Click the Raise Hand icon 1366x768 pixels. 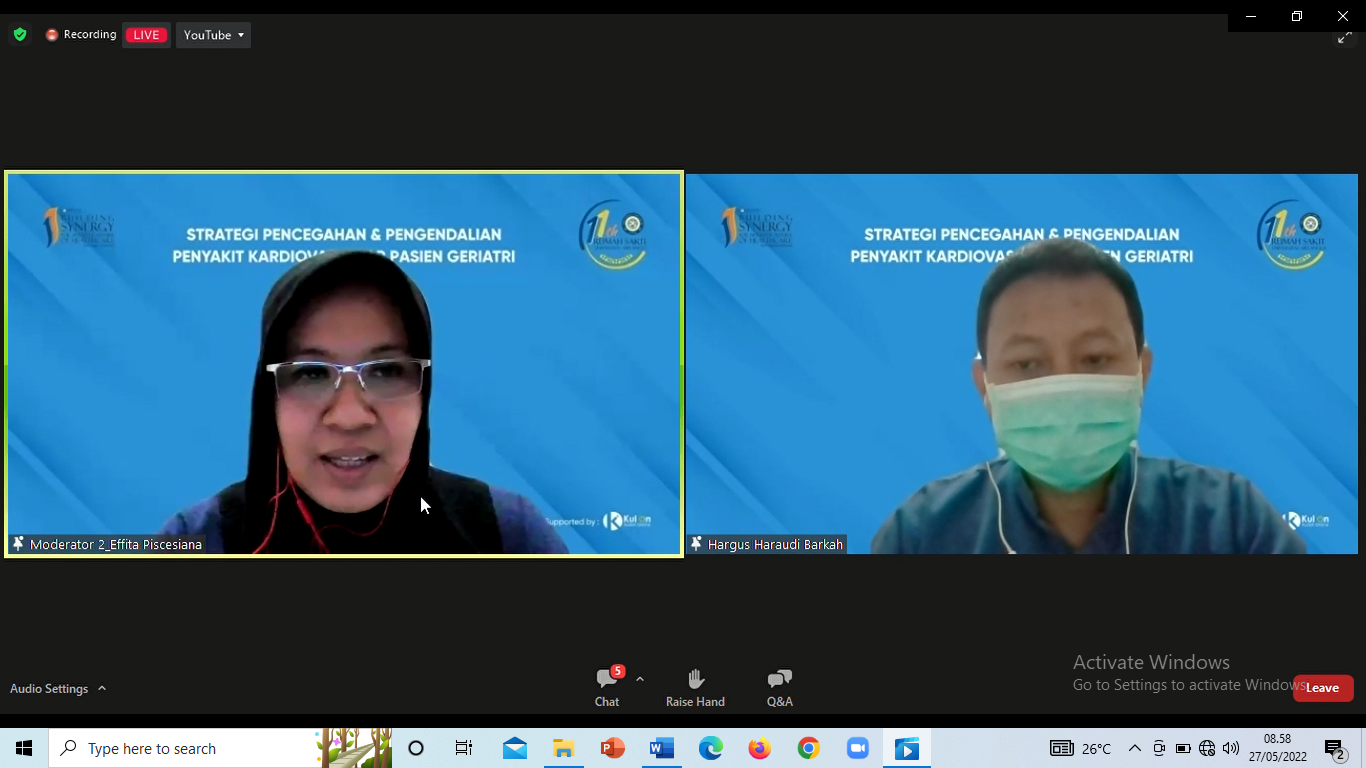[695, 687]
